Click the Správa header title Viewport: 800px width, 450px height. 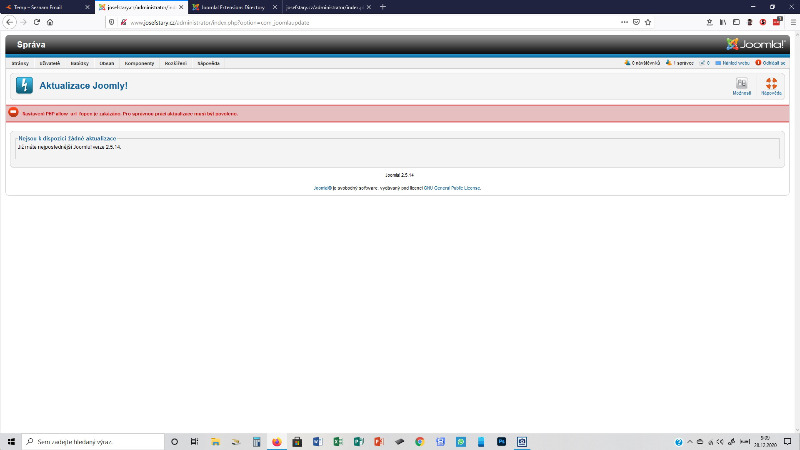(x=31, y=44)
